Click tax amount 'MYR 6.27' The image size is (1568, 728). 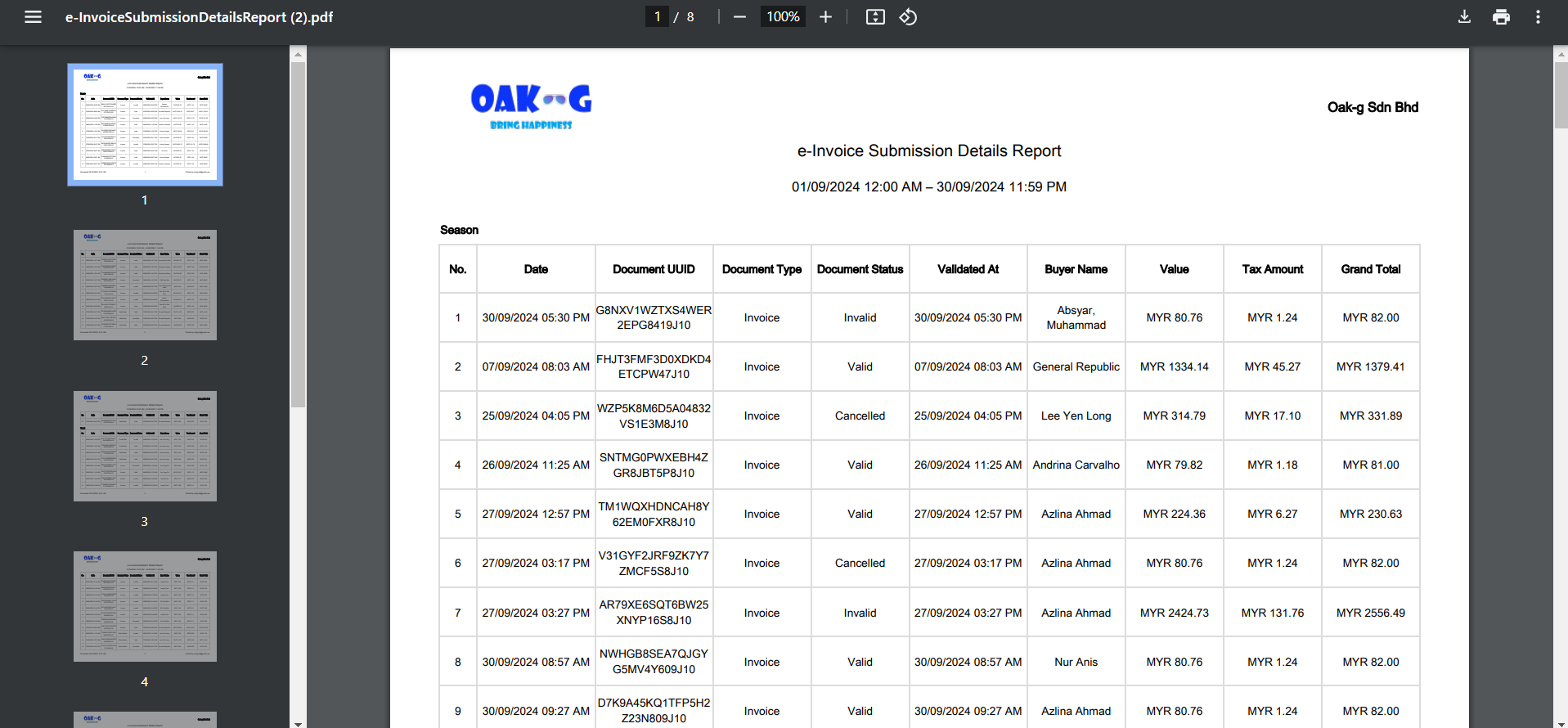pos(1273,514)
